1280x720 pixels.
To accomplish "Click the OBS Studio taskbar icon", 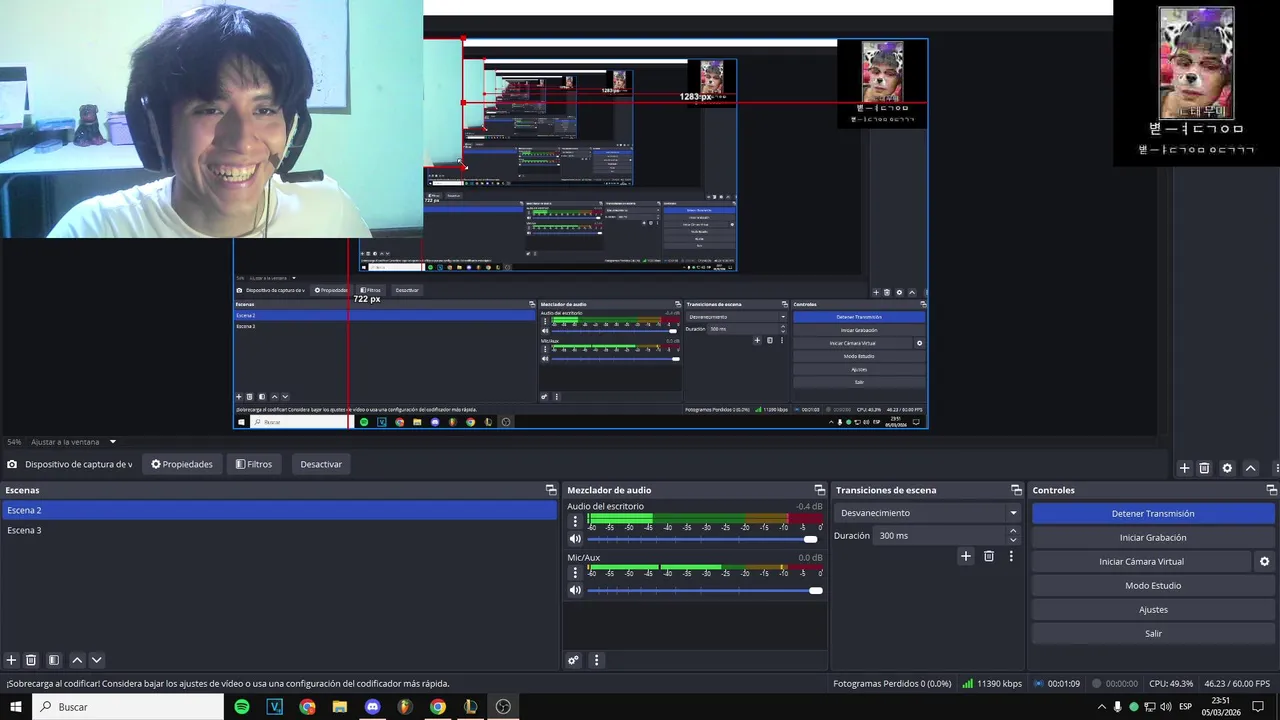I will click(503, 707).
